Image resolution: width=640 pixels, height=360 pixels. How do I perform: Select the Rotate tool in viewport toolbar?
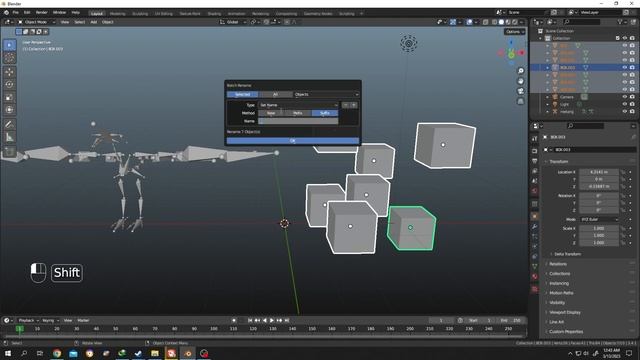coord(9,84)
